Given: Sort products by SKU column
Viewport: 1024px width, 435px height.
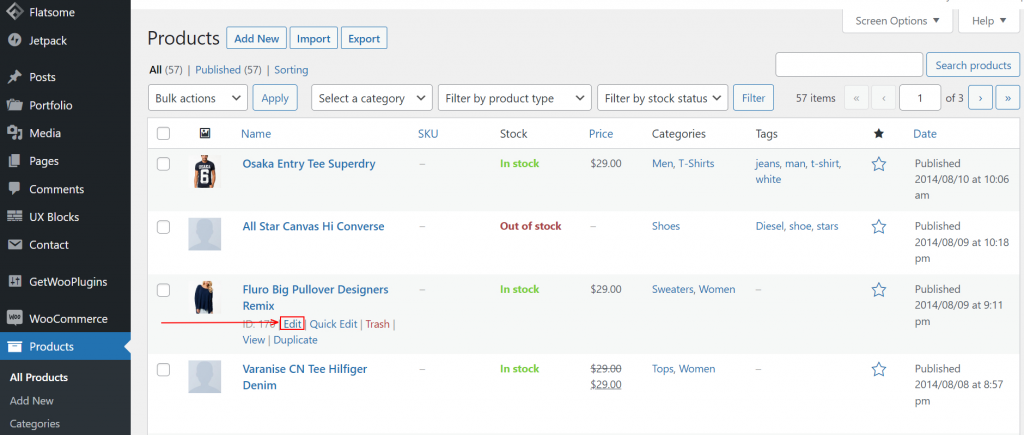Looking at the screenshot, I should pyautogui.click(x=428, y=134).
